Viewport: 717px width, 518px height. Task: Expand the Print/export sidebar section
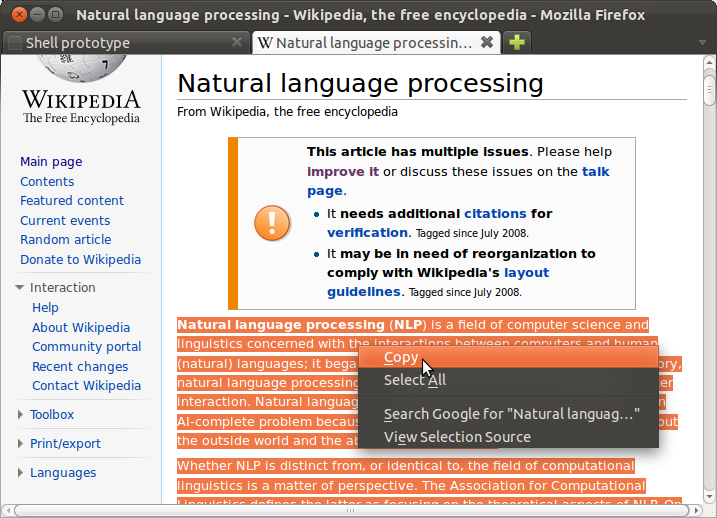20,443
